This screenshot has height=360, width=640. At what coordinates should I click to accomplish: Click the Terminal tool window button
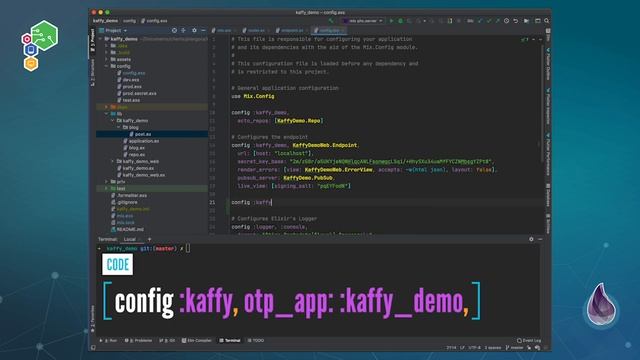[x=230, y=340]
